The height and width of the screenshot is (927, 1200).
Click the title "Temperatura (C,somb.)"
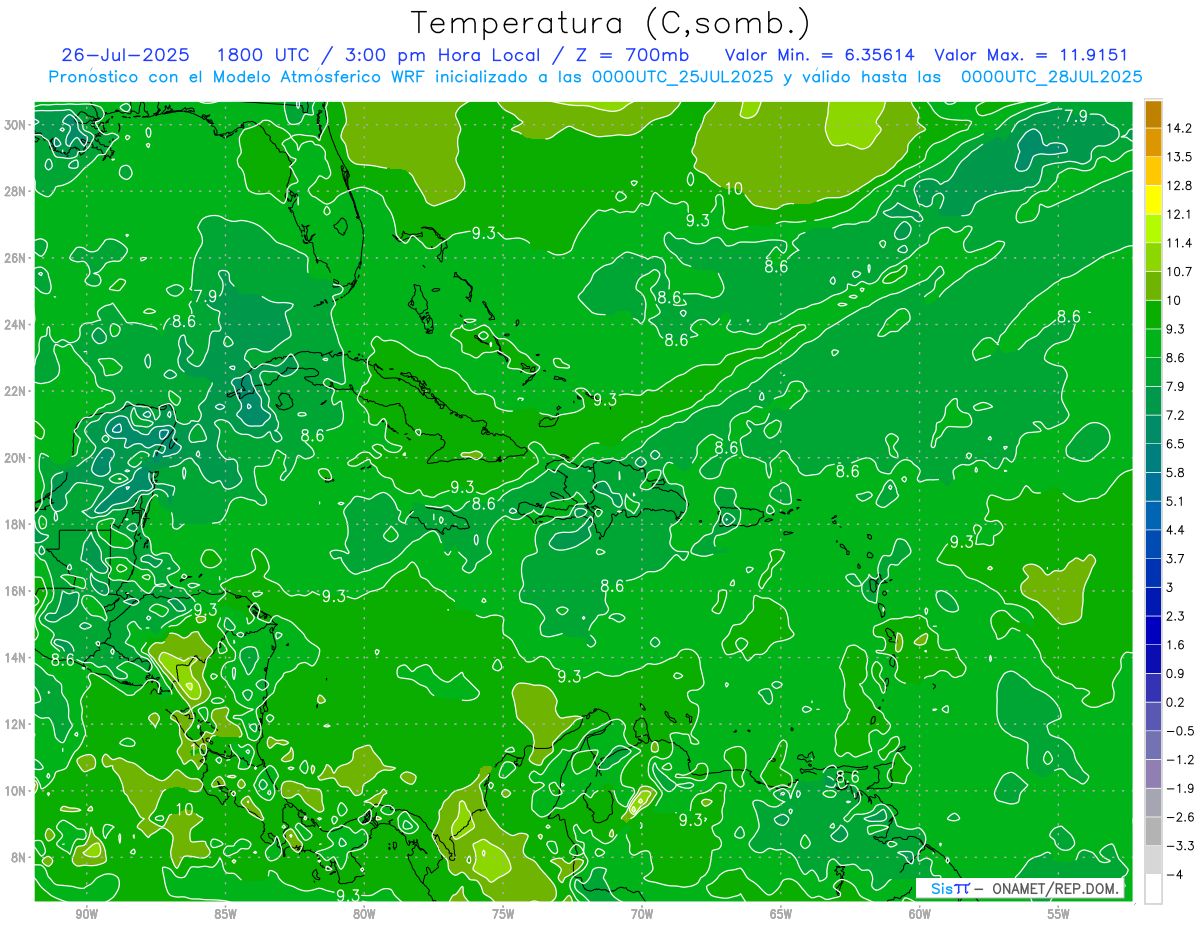click(x=611, y=23)
